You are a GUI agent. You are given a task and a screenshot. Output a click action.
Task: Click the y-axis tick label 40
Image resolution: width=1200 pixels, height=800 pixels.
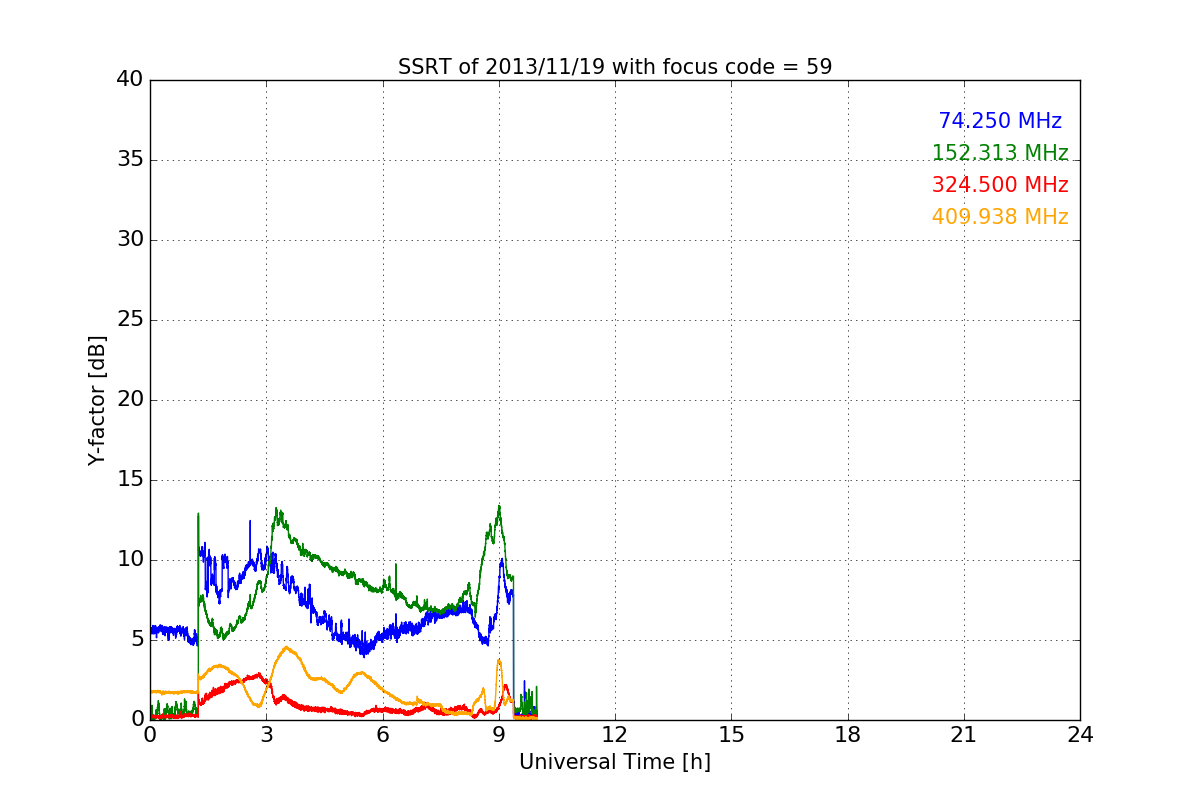pos(128,80)
